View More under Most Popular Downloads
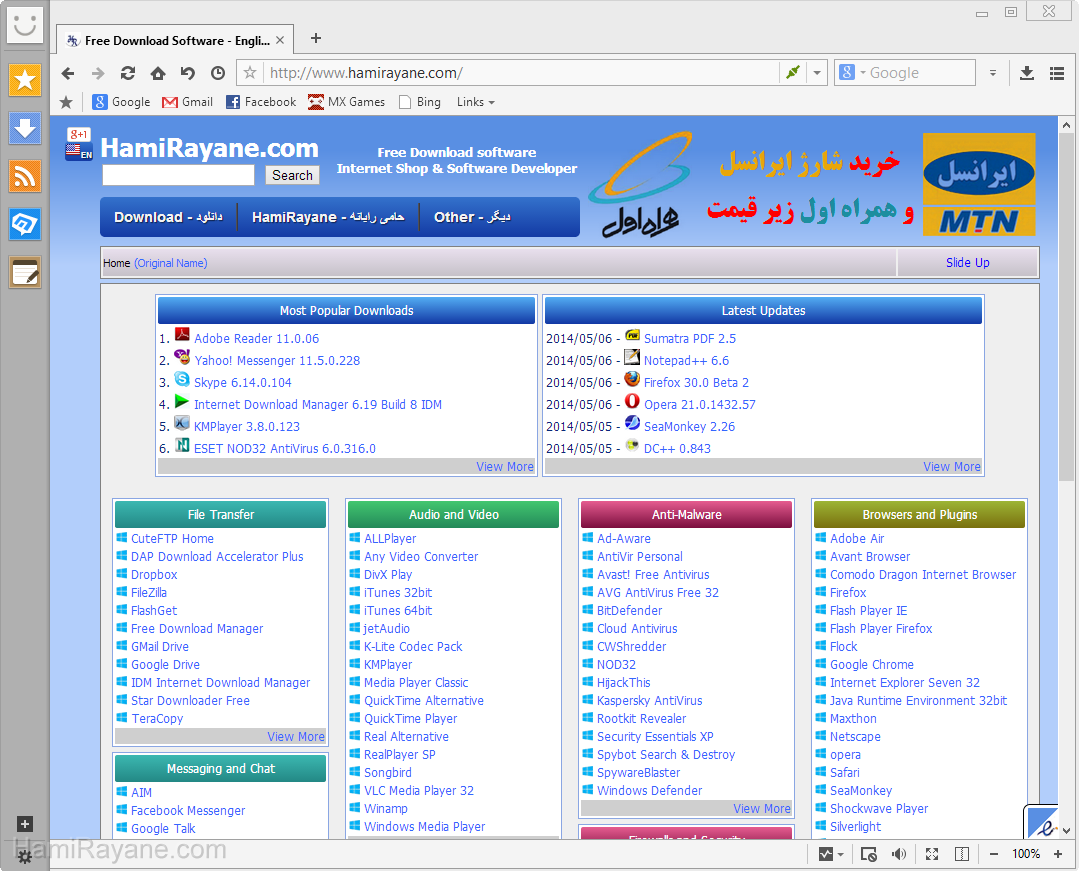Screen dimensions: 1079x871 point(504,466)
